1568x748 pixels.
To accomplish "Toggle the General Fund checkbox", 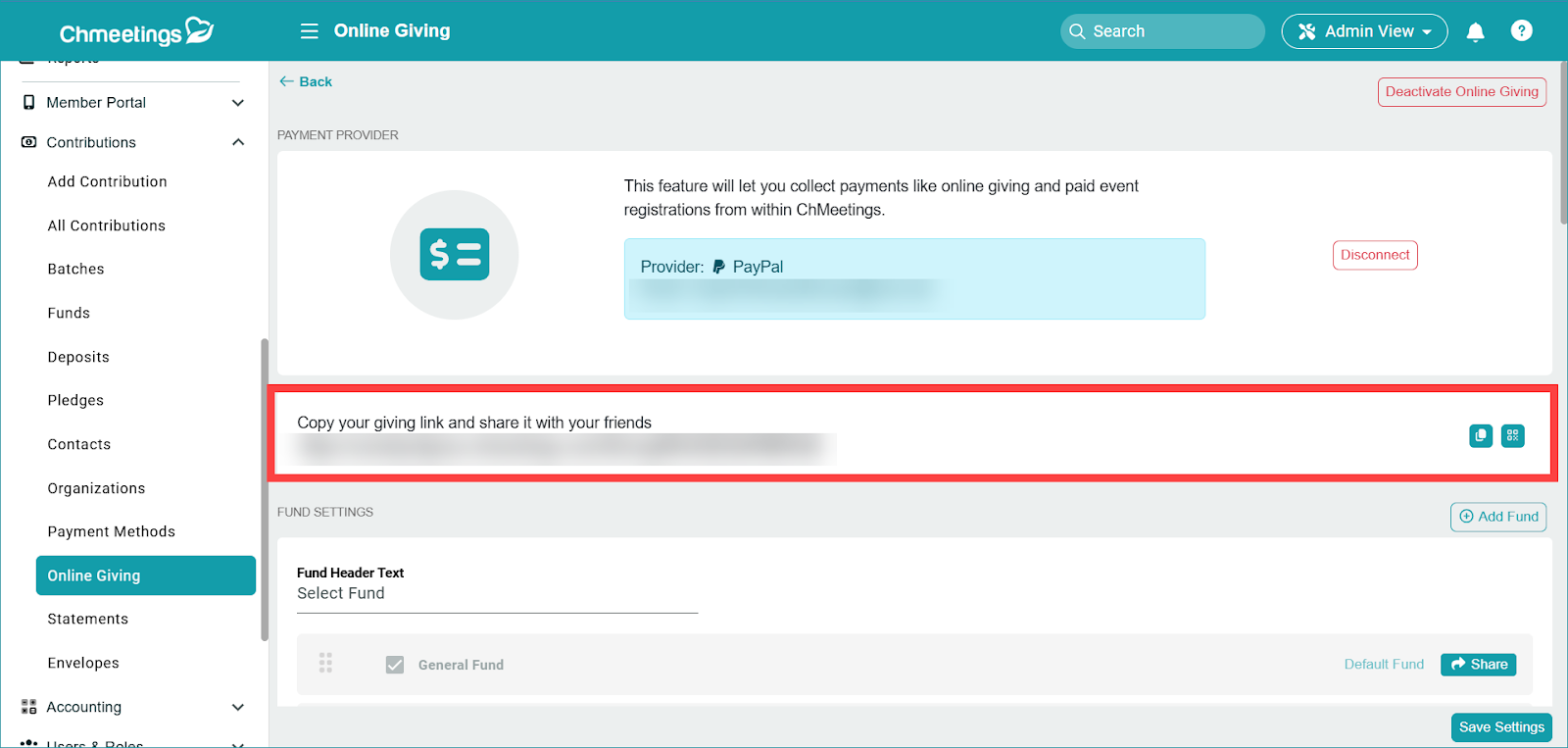I will click(395, 665).
